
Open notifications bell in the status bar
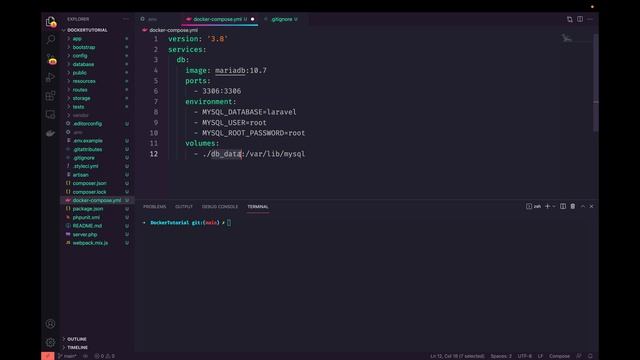click(x=590, y=356)
